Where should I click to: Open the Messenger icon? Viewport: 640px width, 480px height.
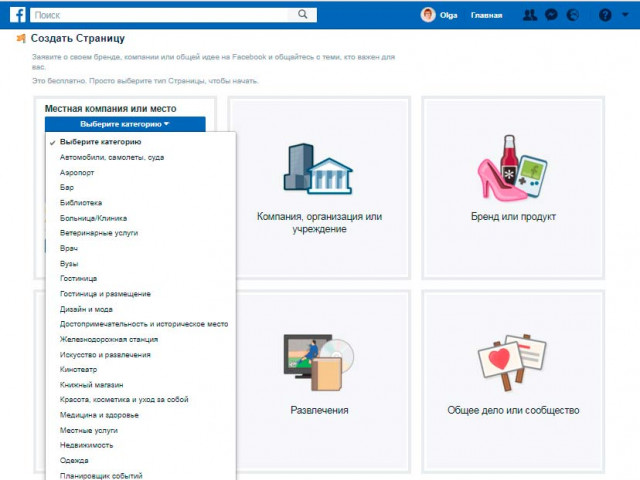click(x=551, y=15)
